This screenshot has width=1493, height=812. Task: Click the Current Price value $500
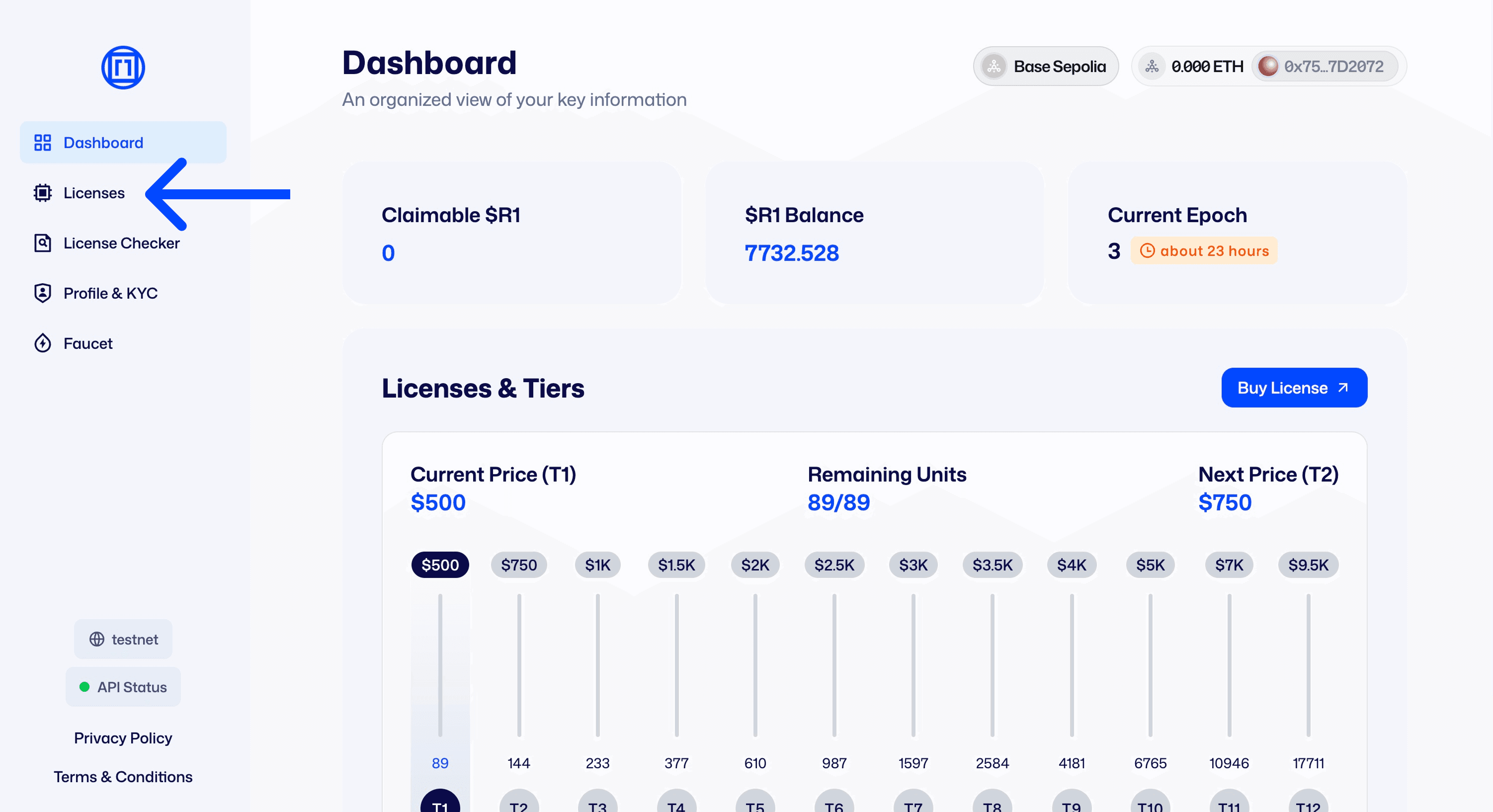pos(438,502)
